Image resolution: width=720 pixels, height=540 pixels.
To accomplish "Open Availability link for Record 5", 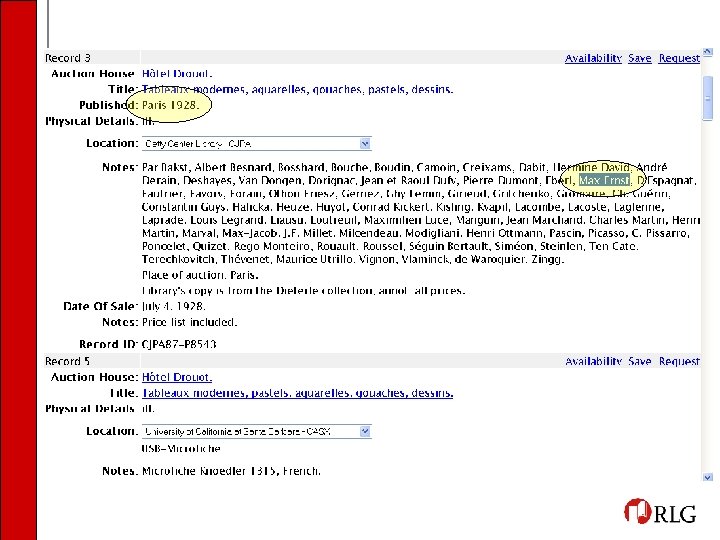I will (593, 361).
